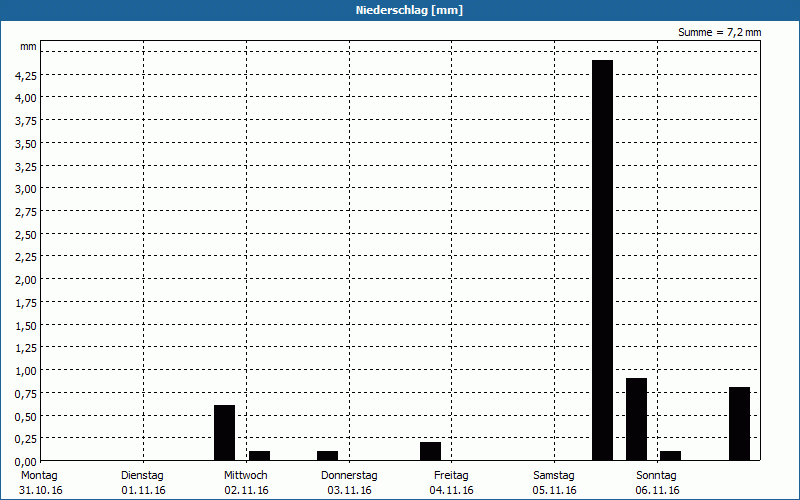Select the 1,75 y-axis value

[26, 303]
